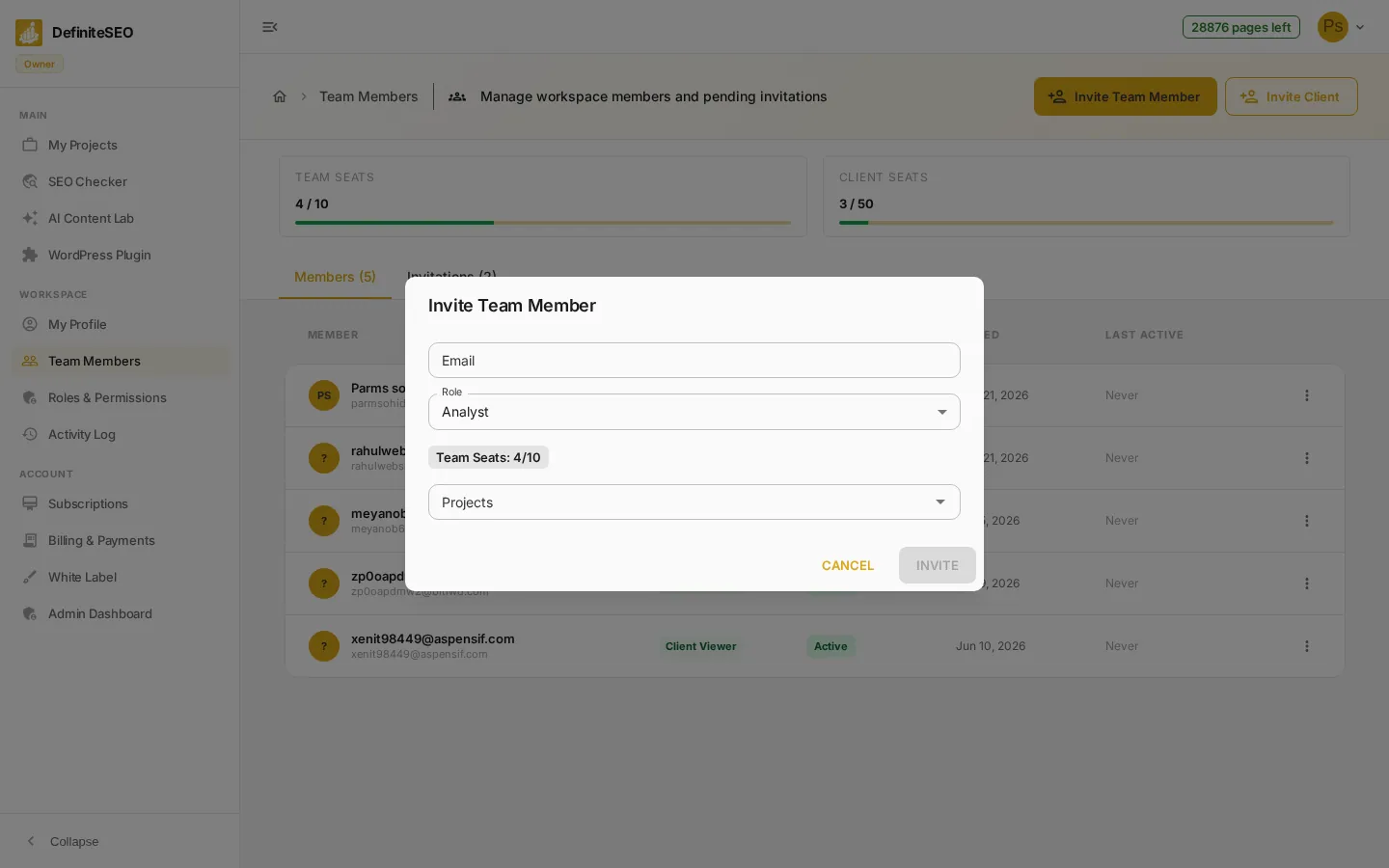Open Roles & Permissions shield icon
Viewport: 1389px width, 868px height.
[x=30, y=397]
